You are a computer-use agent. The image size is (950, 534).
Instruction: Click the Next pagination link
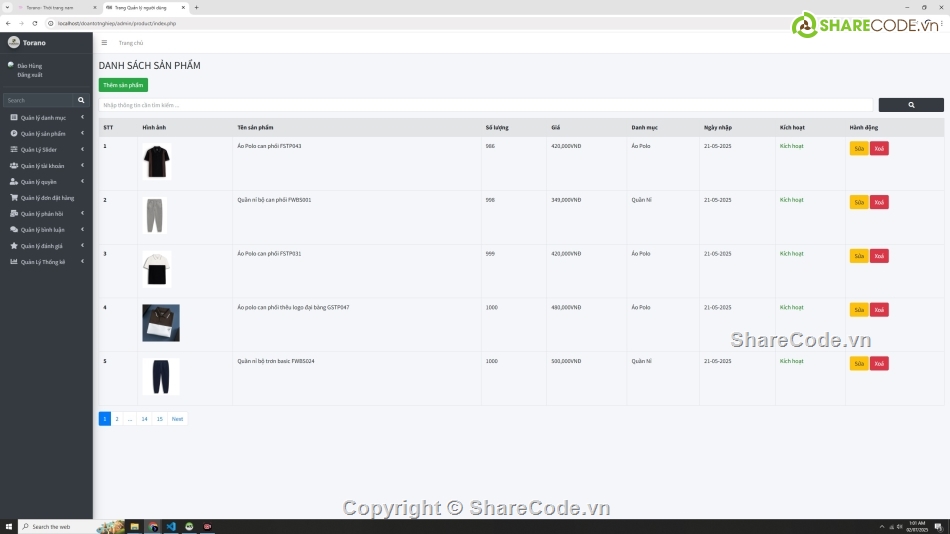pos(177,419)
